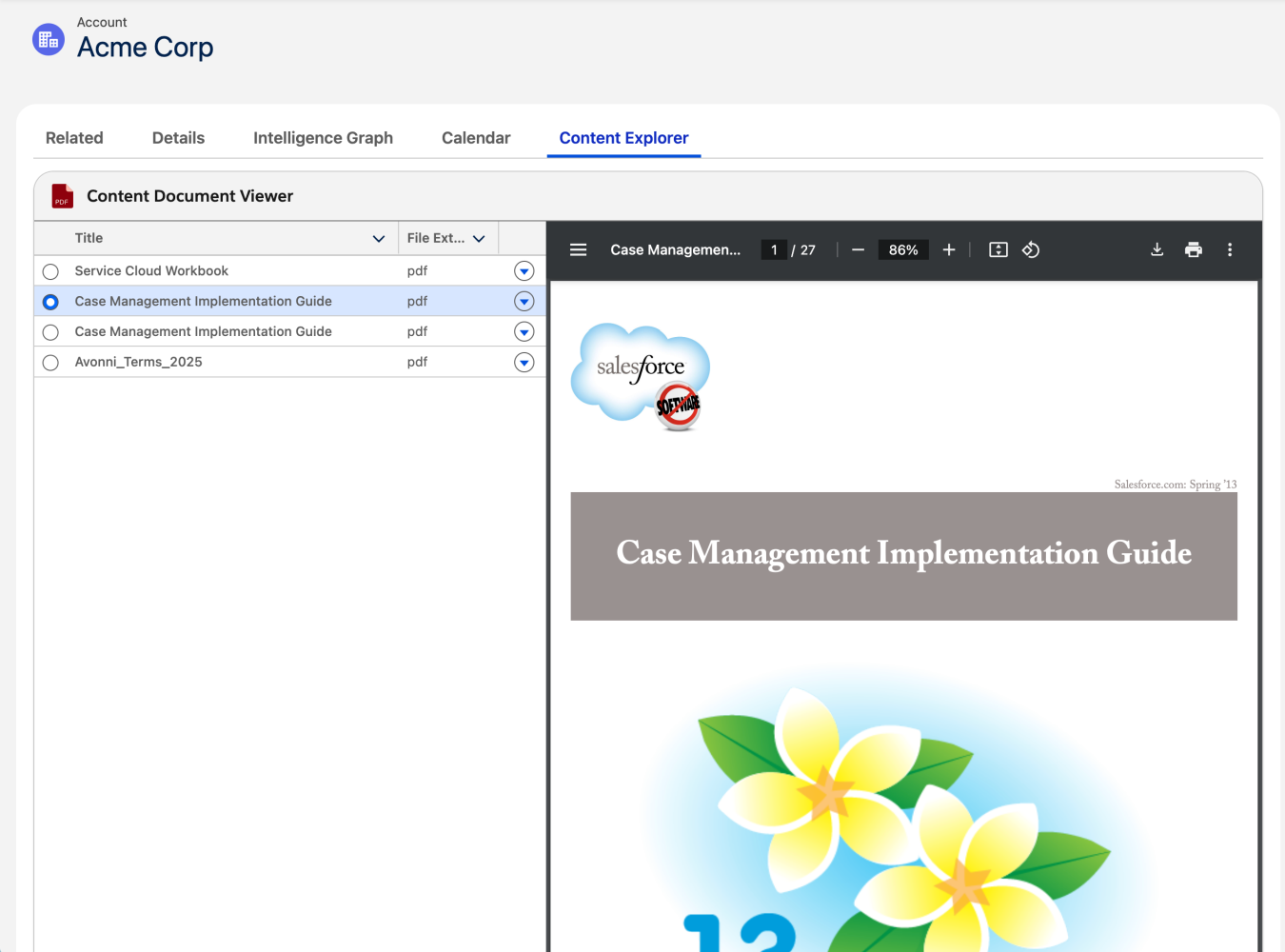Viewport: 1285px width, 952px height.
Task: Click the pdf extension in Avonni_Terms_2025 row
Action: (417, 363)
